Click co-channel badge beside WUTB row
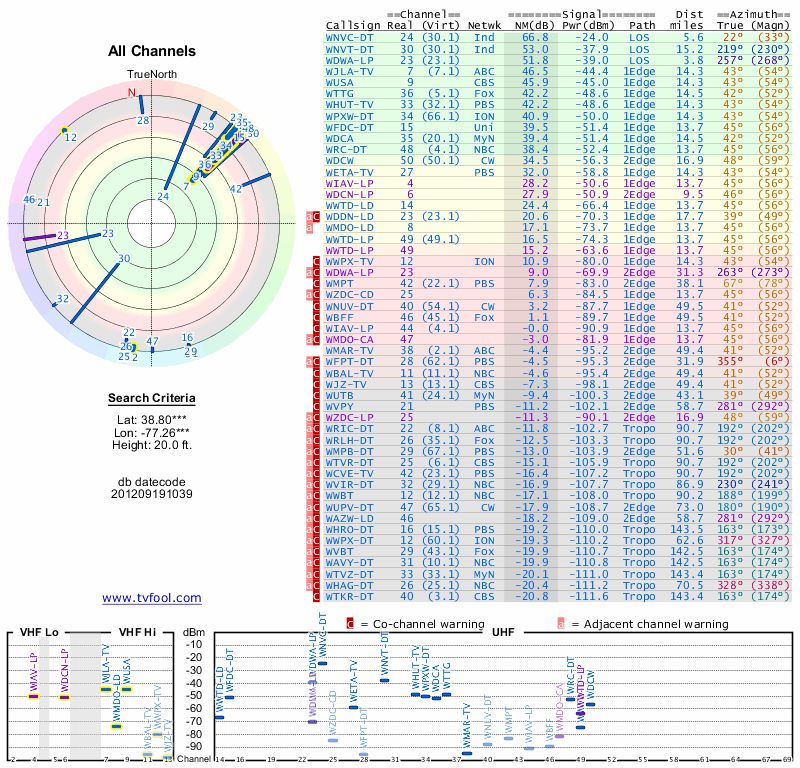The width and height of the screenshot is (800, 768). pos(316,395)
